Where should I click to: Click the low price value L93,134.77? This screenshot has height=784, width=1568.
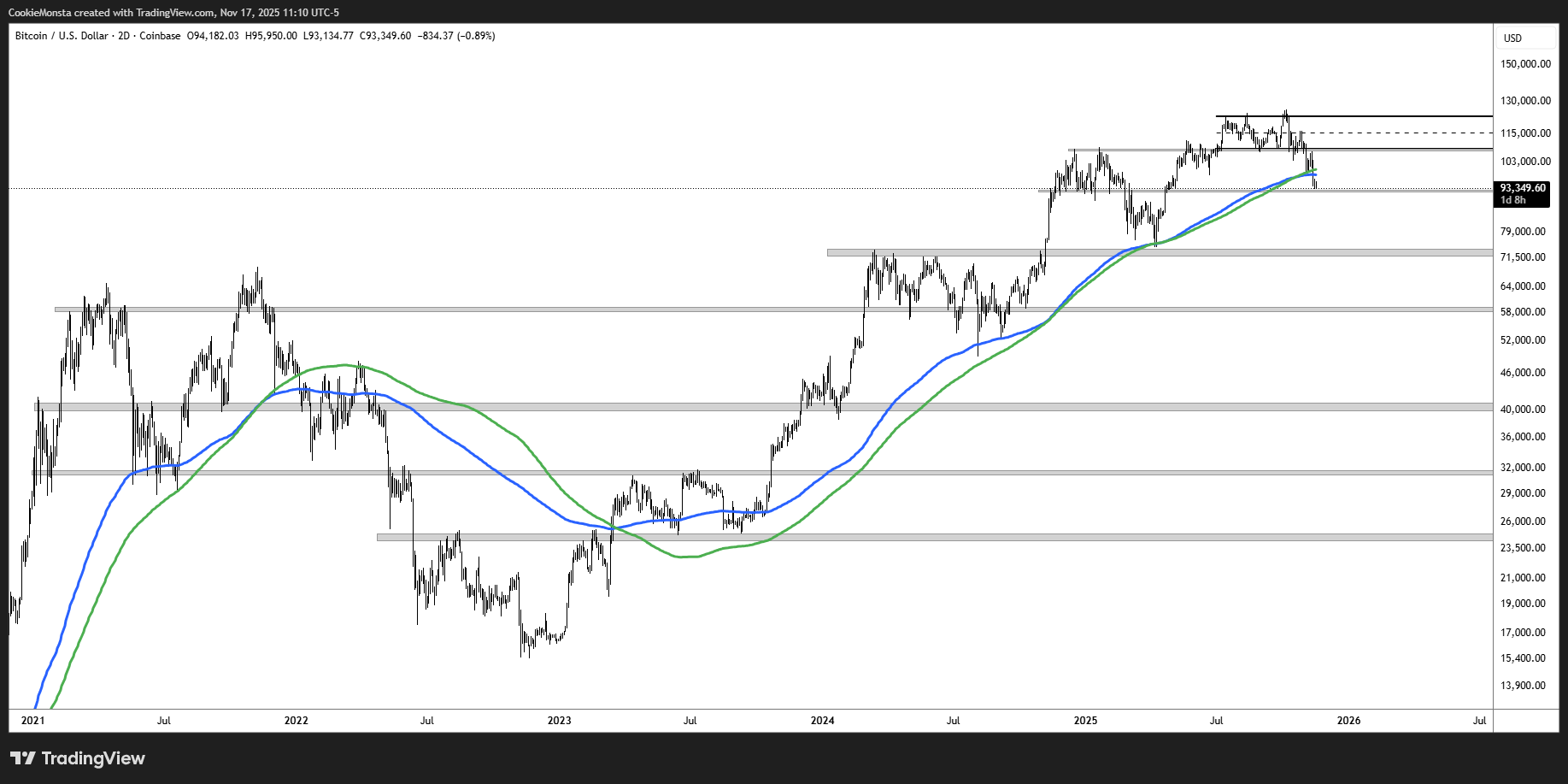tap(328, 36)
